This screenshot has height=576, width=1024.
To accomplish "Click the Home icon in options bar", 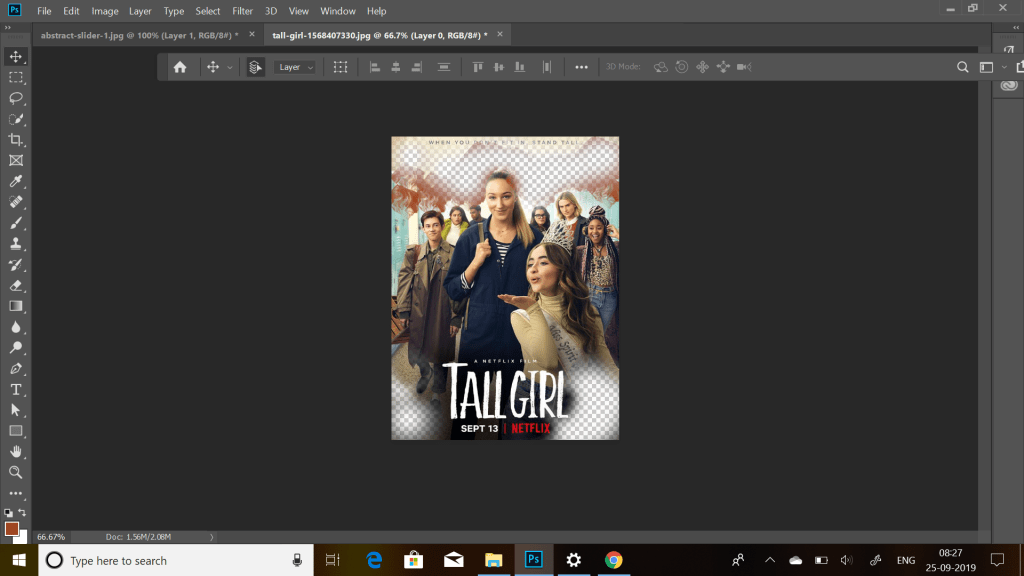I will tap(180, 67).
